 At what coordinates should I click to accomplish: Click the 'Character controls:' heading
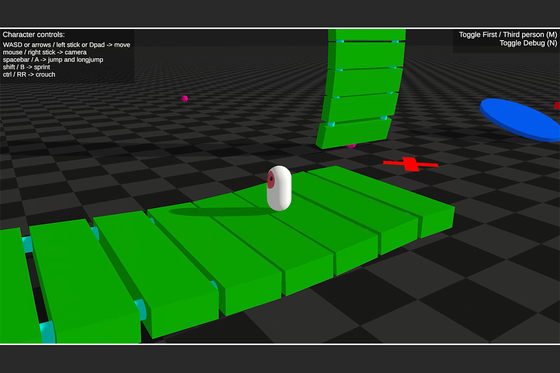pos(34,35)
